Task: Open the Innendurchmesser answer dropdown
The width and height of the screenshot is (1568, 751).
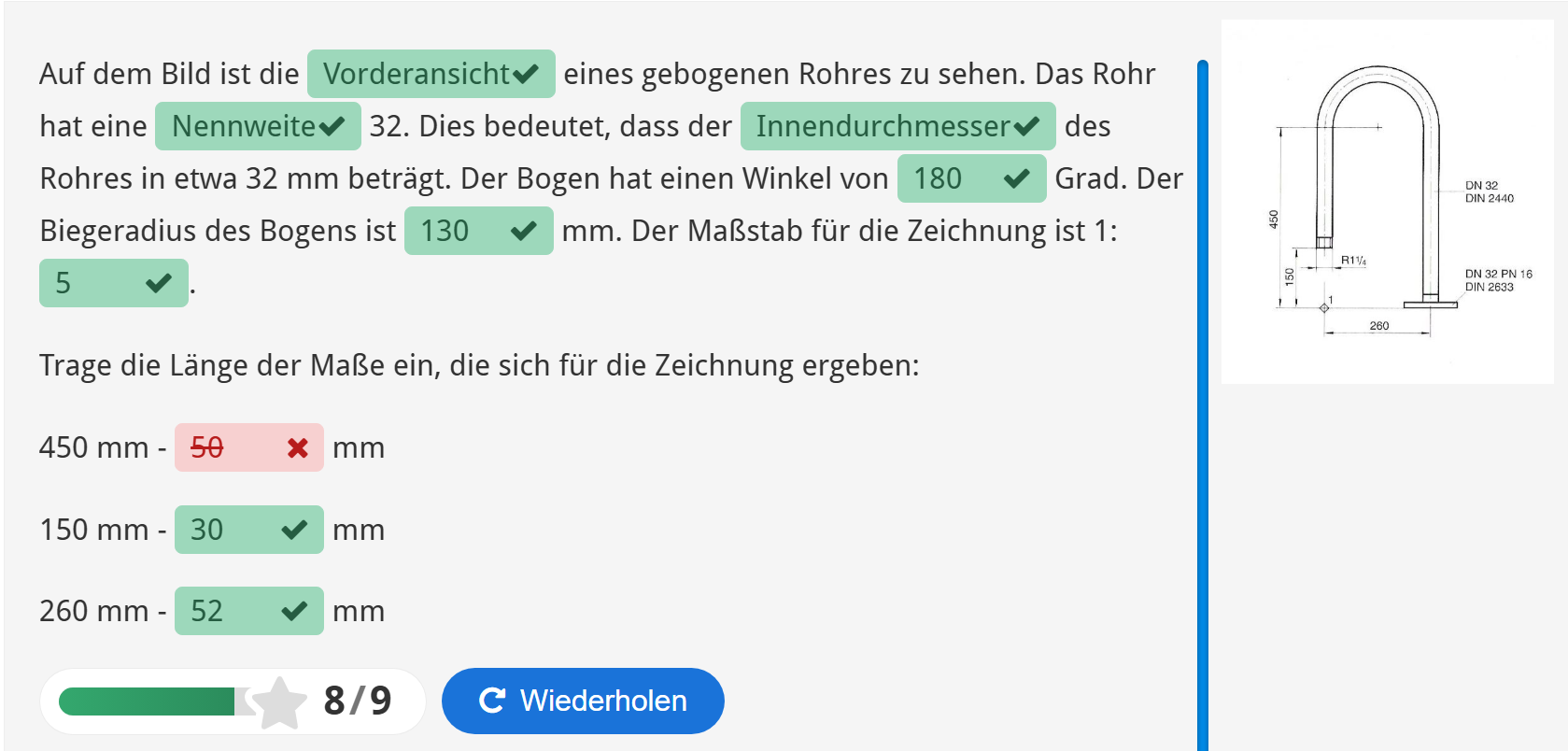Action: point(883,126)
